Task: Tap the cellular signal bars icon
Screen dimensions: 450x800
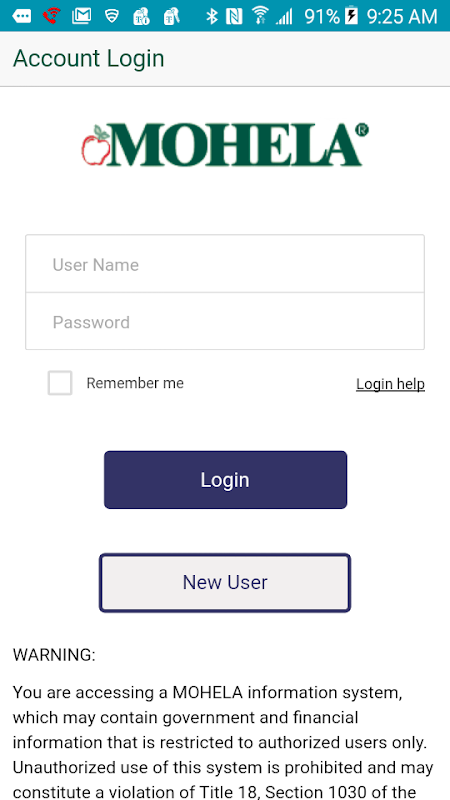Action: 284,16
